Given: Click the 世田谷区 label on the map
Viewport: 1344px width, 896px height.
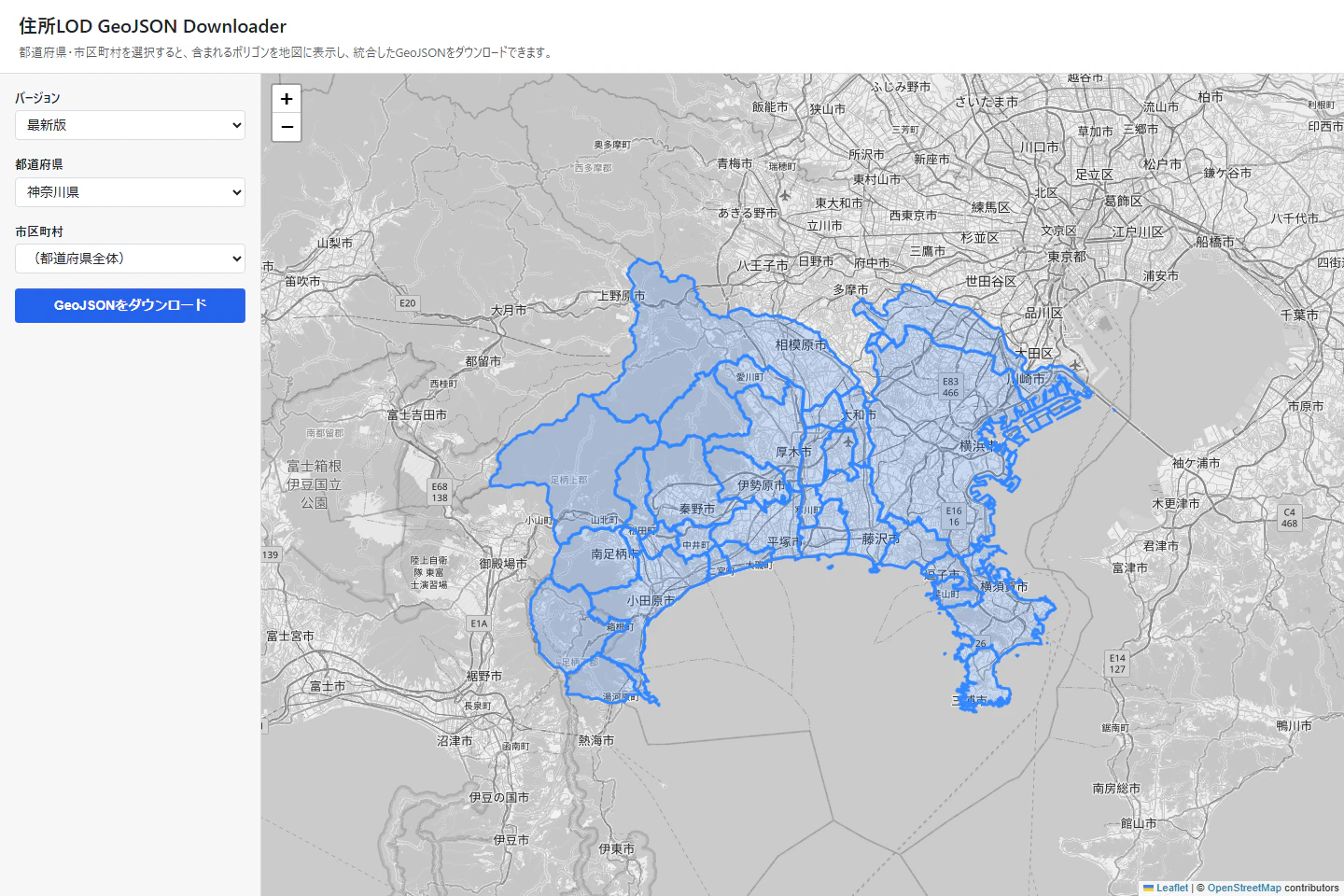Looking at the screenshot, I should click(x=991, y=282).
